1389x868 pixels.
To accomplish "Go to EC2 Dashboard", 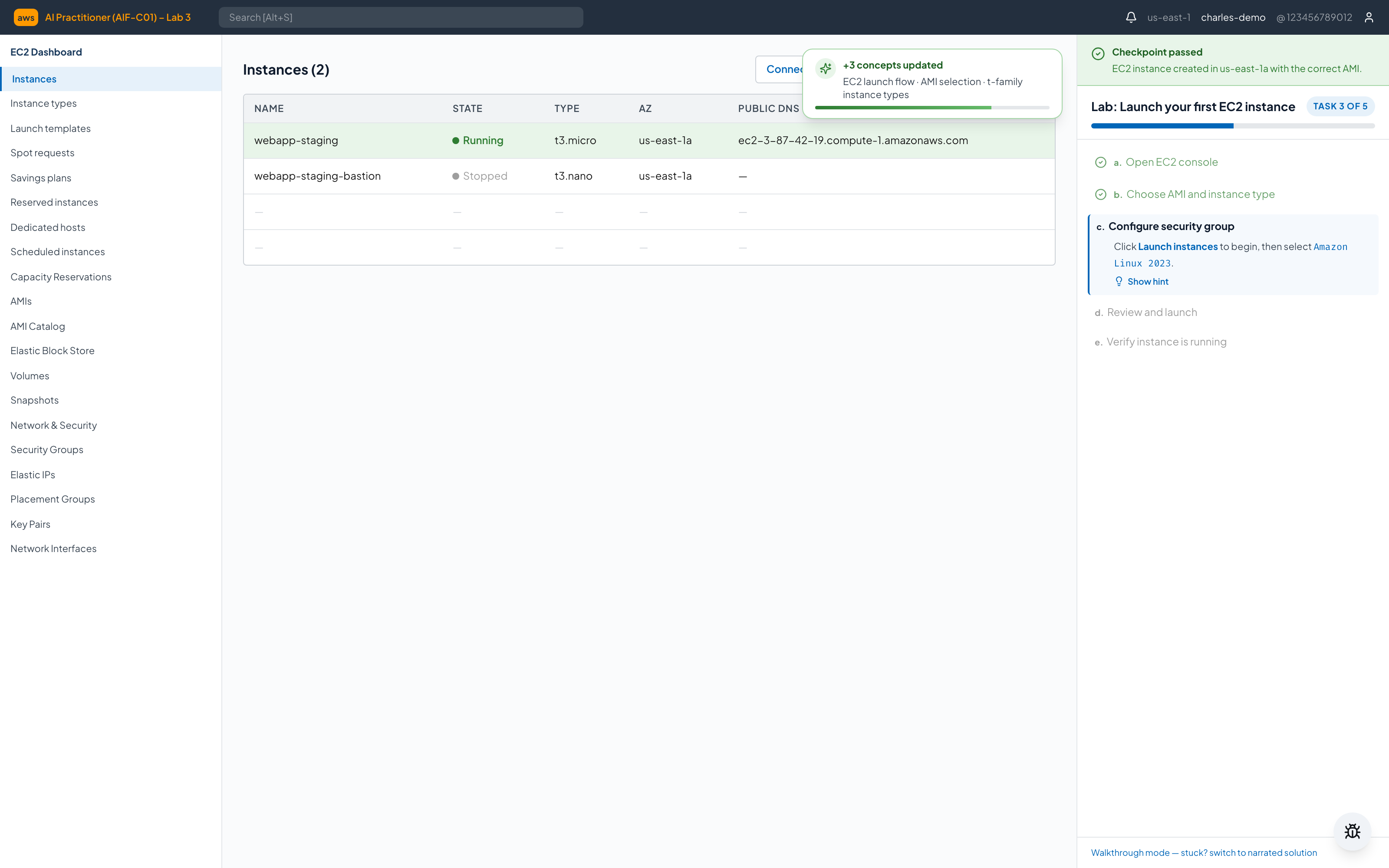I will [x=46, y=52].
